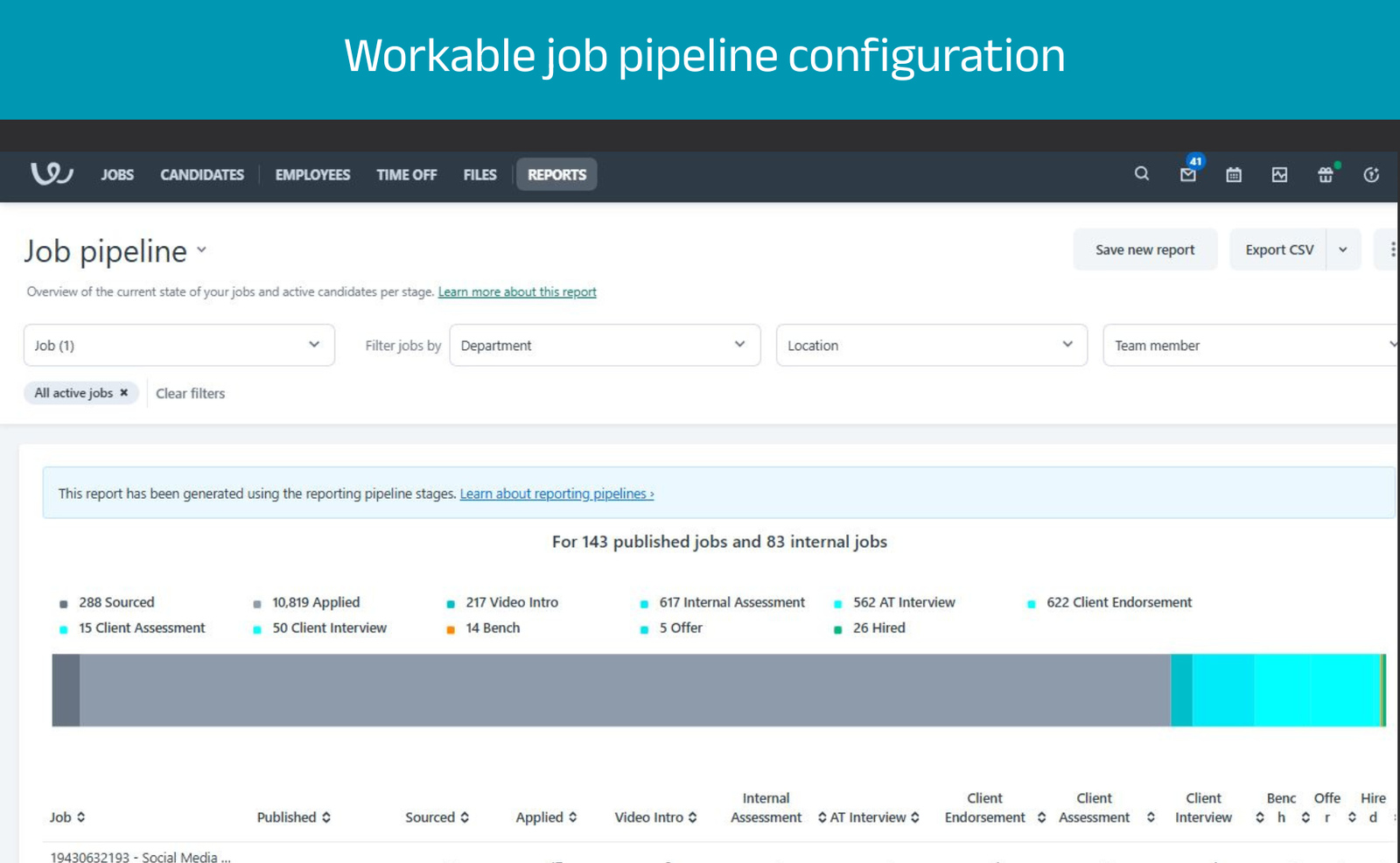
Task: Click the 288 Sourced legend swatch
Action: coord(63,604)
